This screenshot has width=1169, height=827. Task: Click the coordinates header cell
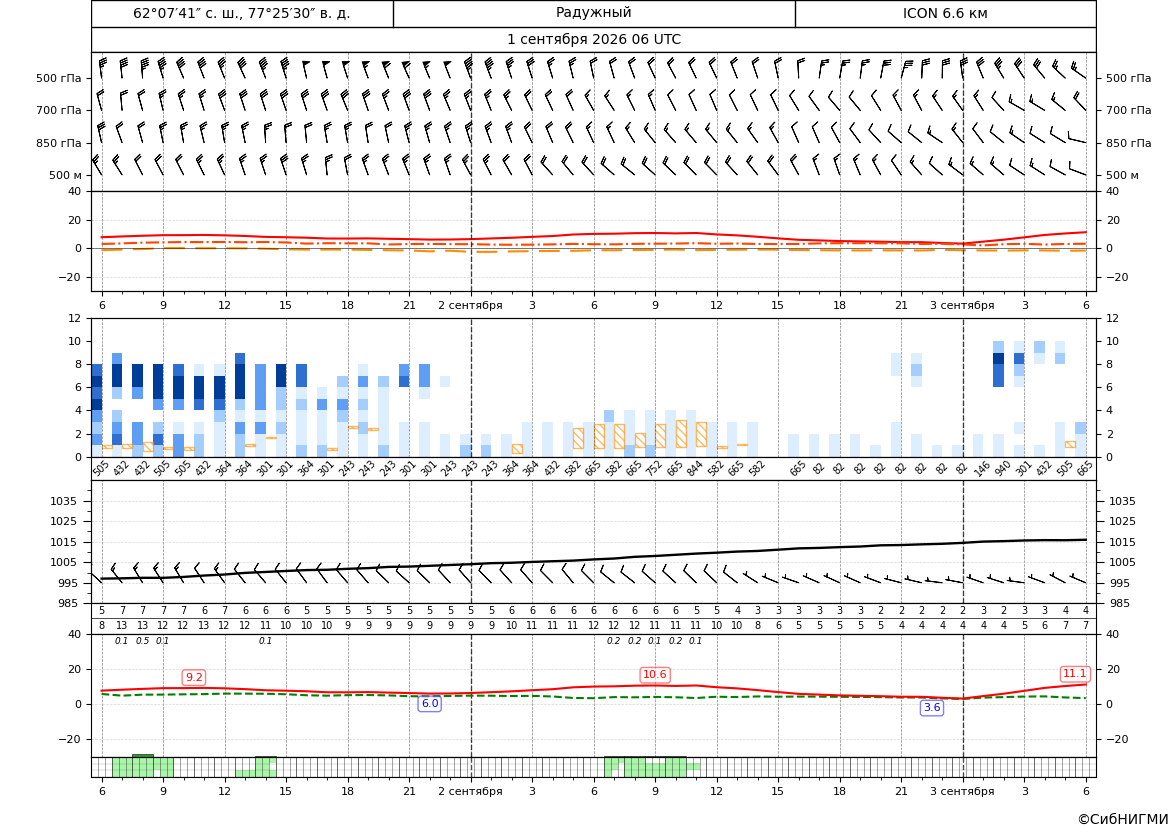(x=242, y=13)
